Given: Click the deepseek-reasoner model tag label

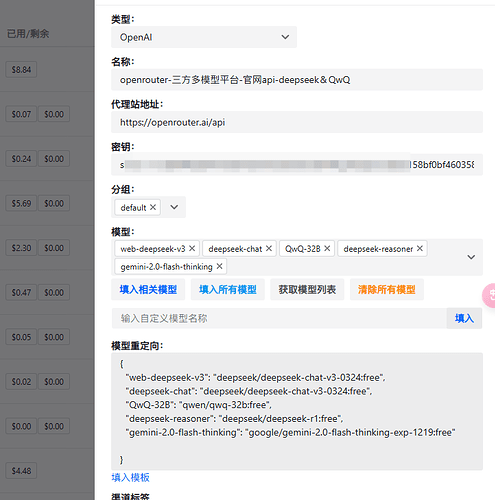Looking at the screenshot, I should (x=378, y=249).
